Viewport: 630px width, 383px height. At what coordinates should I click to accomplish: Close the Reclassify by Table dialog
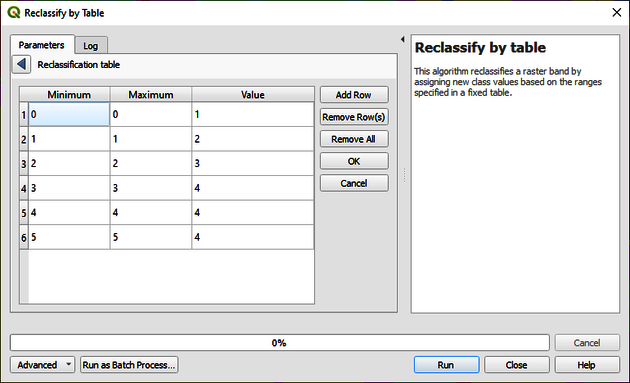pos(617,12)
